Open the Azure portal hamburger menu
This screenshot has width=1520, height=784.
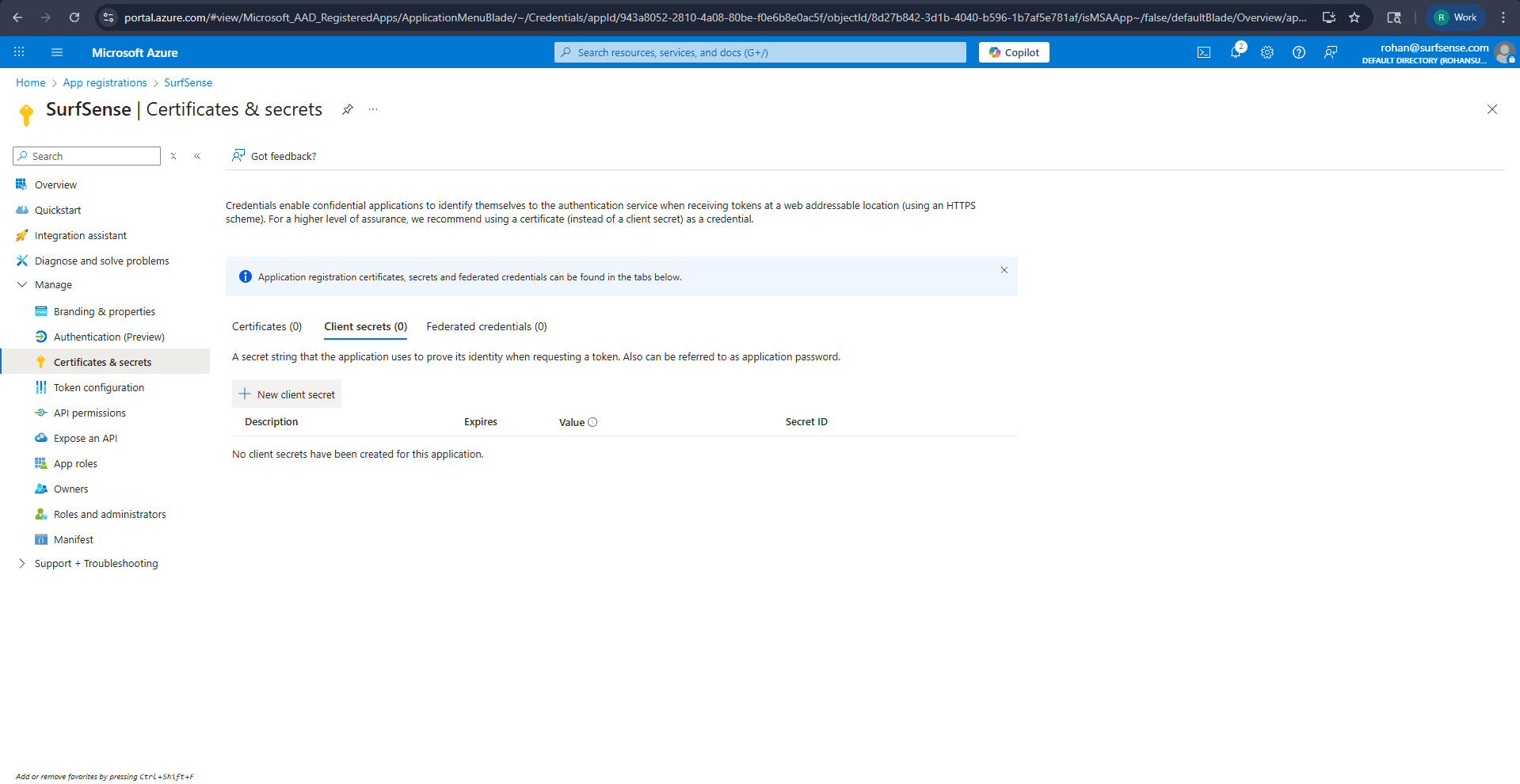tap(56, 52)
